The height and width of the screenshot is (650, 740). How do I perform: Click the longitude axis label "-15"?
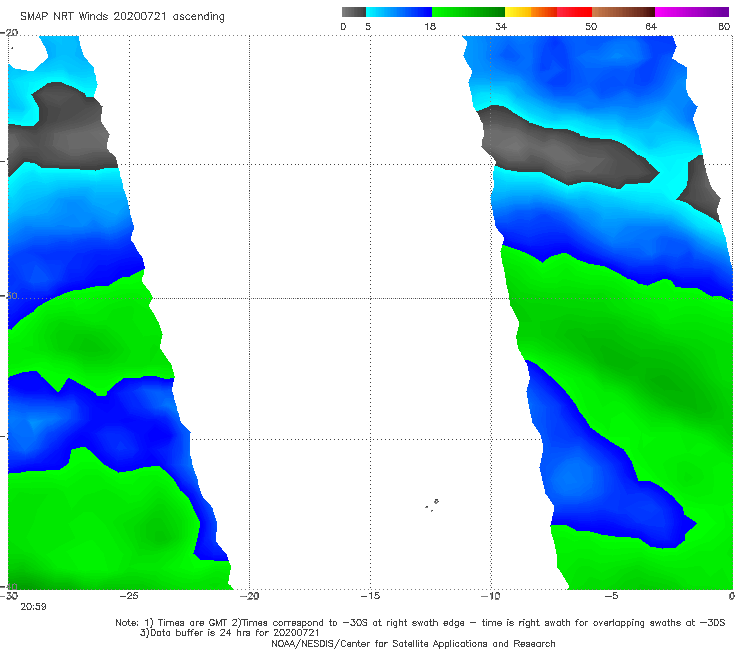[370, 596]
